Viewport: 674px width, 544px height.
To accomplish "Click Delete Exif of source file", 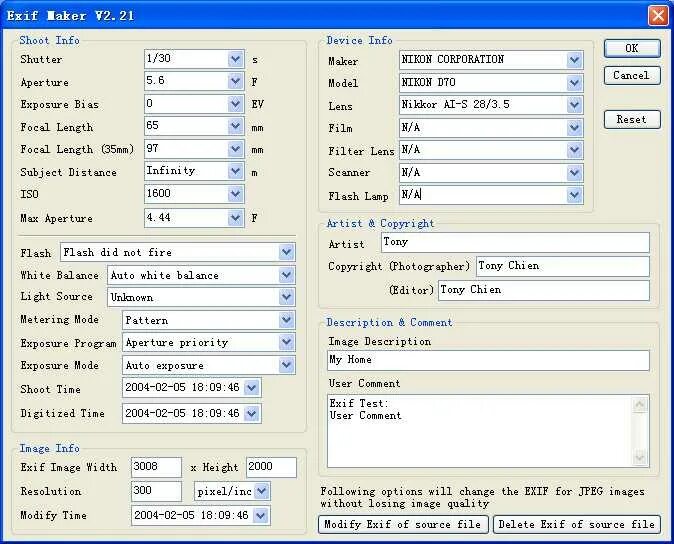I will pyautogui.click(x=576, y=524).
